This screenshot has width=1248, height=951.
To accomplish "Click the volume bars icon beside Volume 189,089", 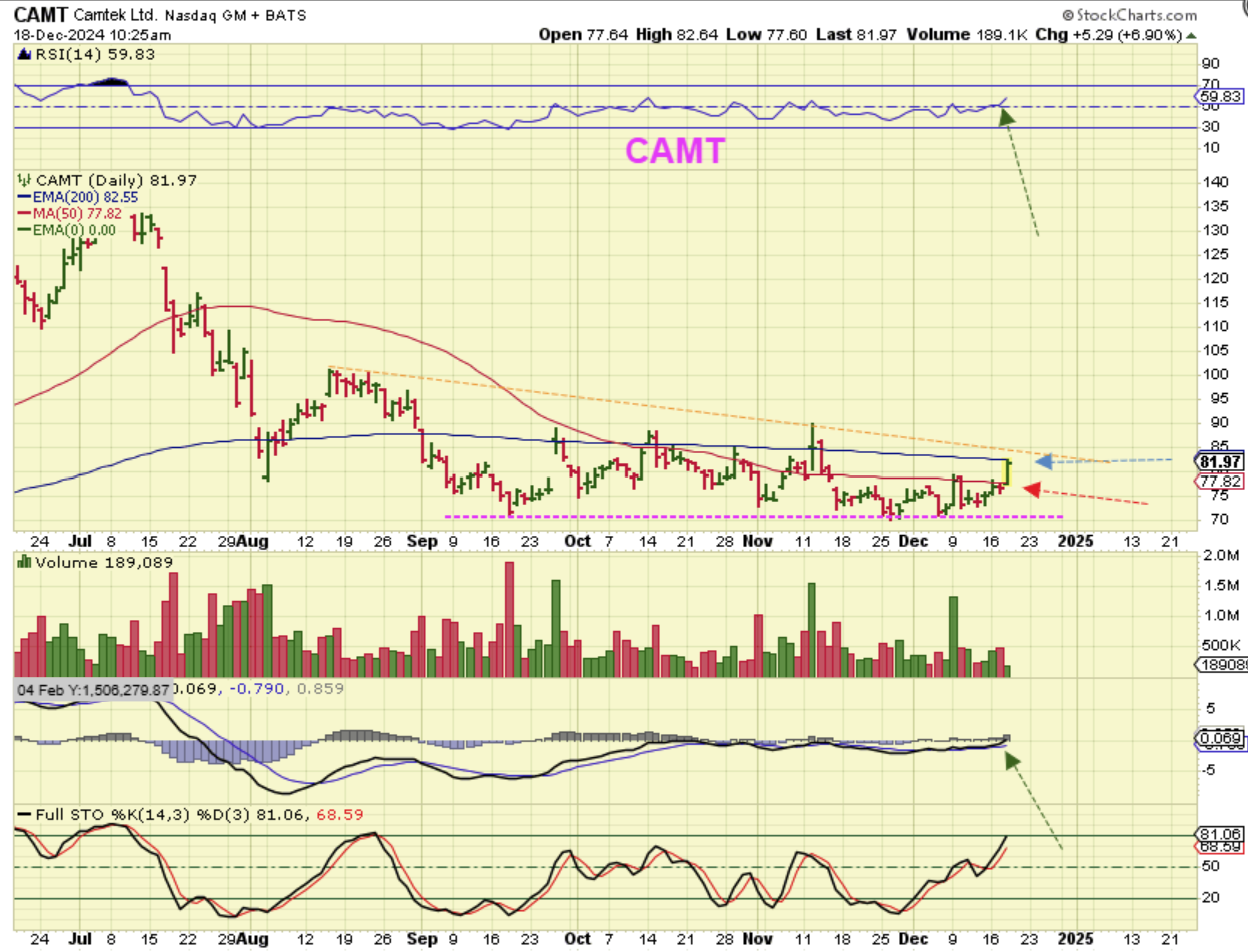I will (x=24, y=563).
